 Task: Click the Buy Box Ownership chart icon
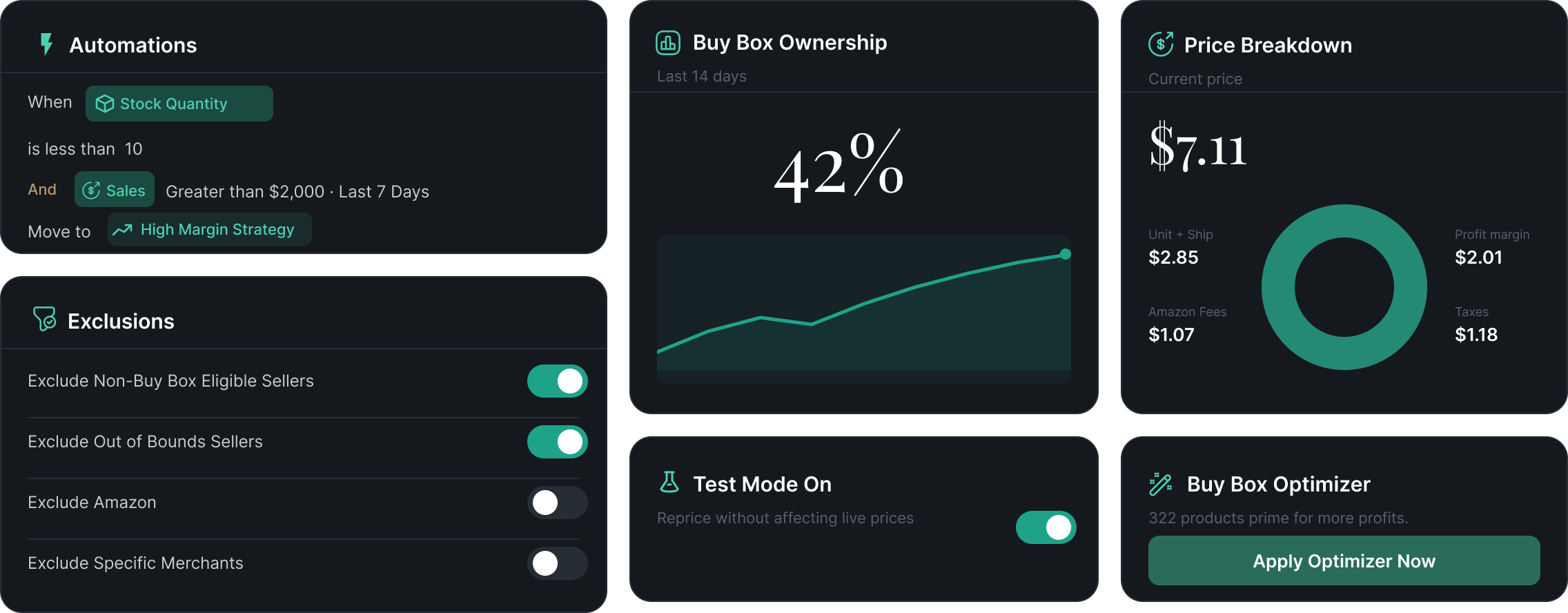click(x=668, y=43)
